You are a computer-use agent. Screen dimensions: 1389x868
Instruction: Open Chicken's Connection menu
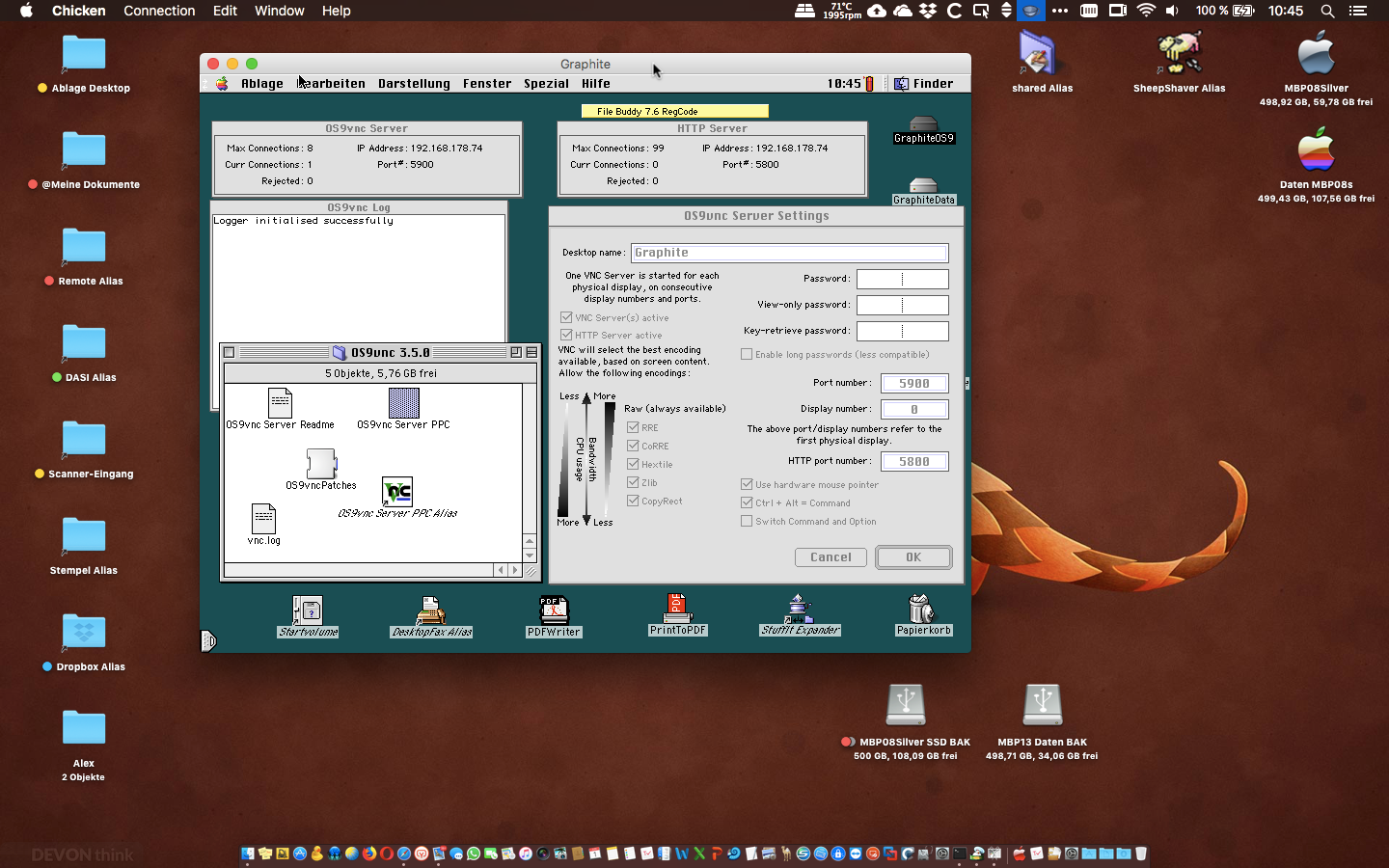coord(159,11)
